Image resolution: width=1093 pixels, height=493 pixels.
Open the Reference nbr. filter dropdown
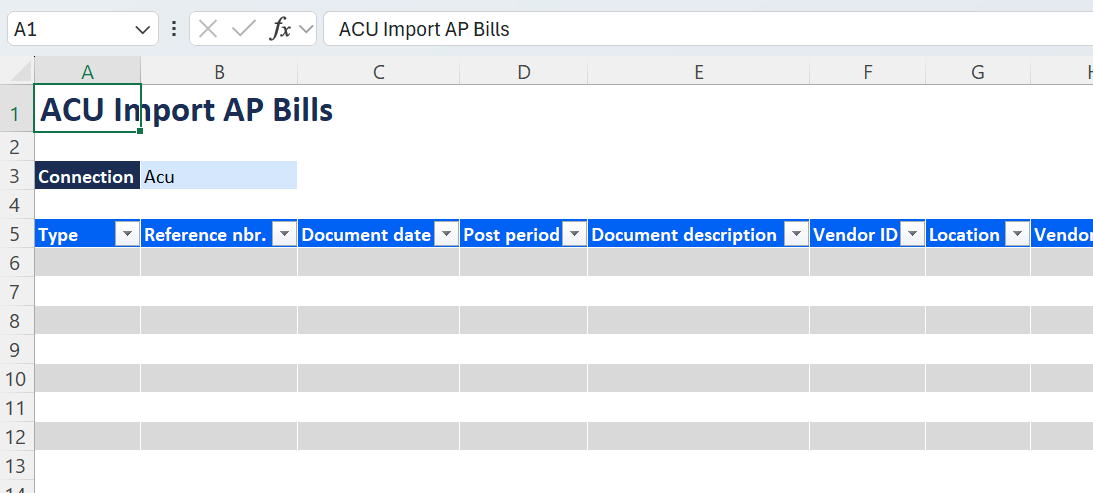284,235
